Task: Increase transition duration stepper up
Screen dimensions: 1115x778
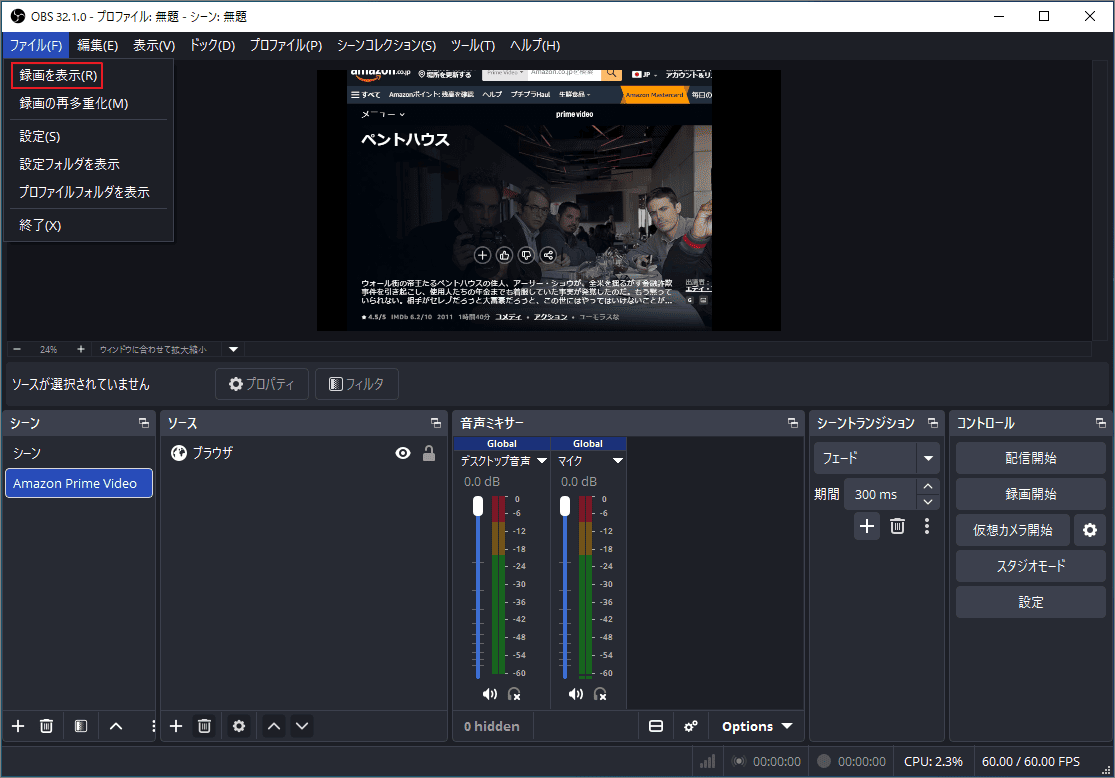Action: [x=927, y=486]
